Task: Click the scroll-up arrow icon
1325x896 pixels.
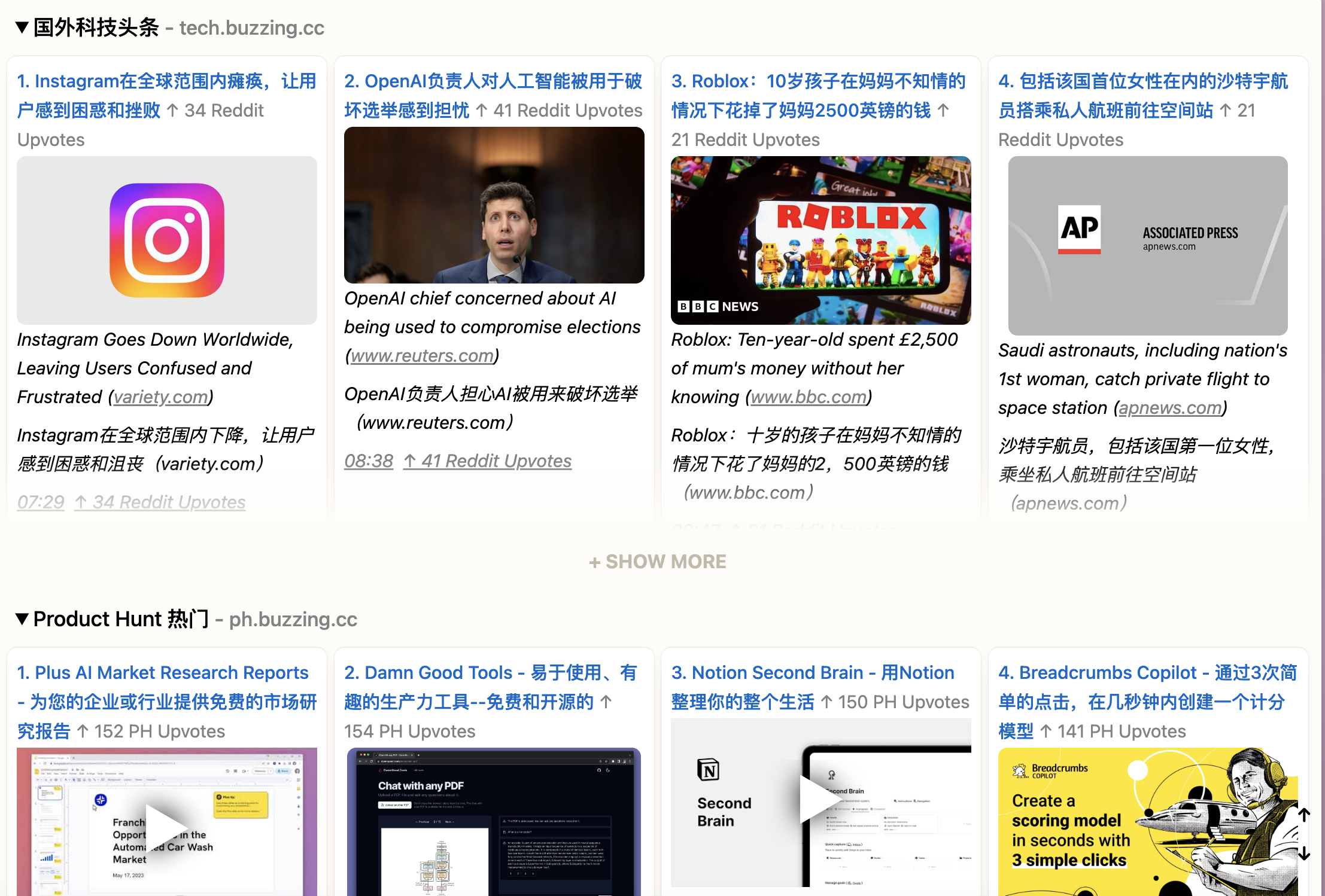Action: [1305, 815]
